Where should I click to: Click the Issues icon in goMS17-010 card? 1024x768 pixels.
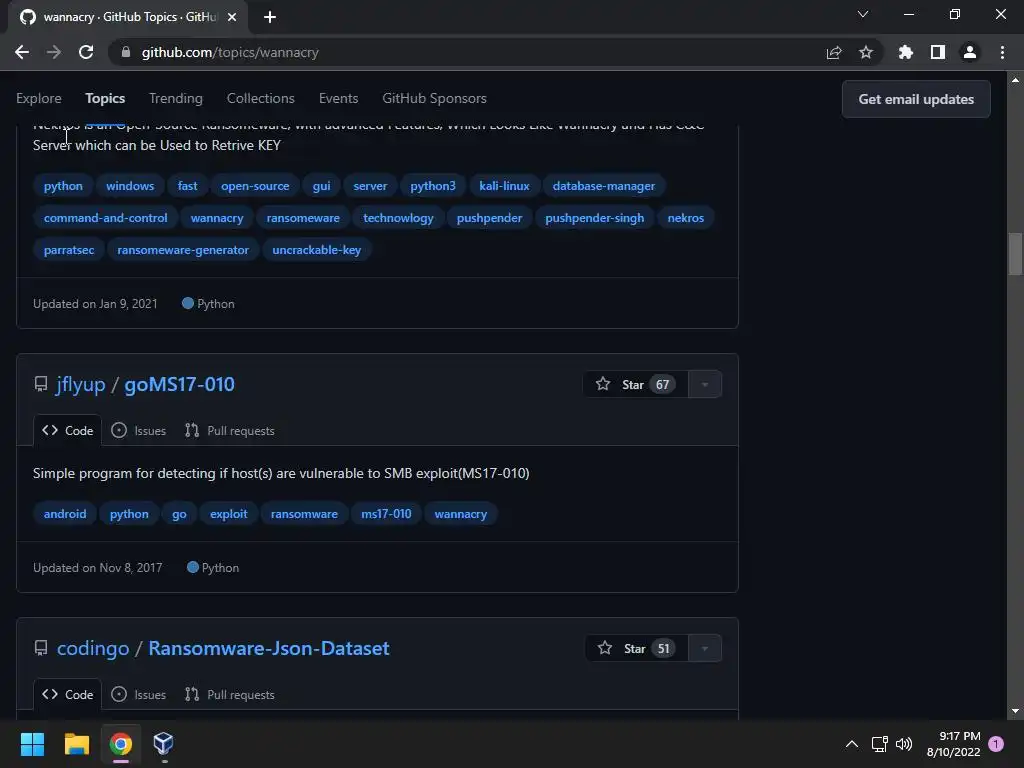click(119, 430)
